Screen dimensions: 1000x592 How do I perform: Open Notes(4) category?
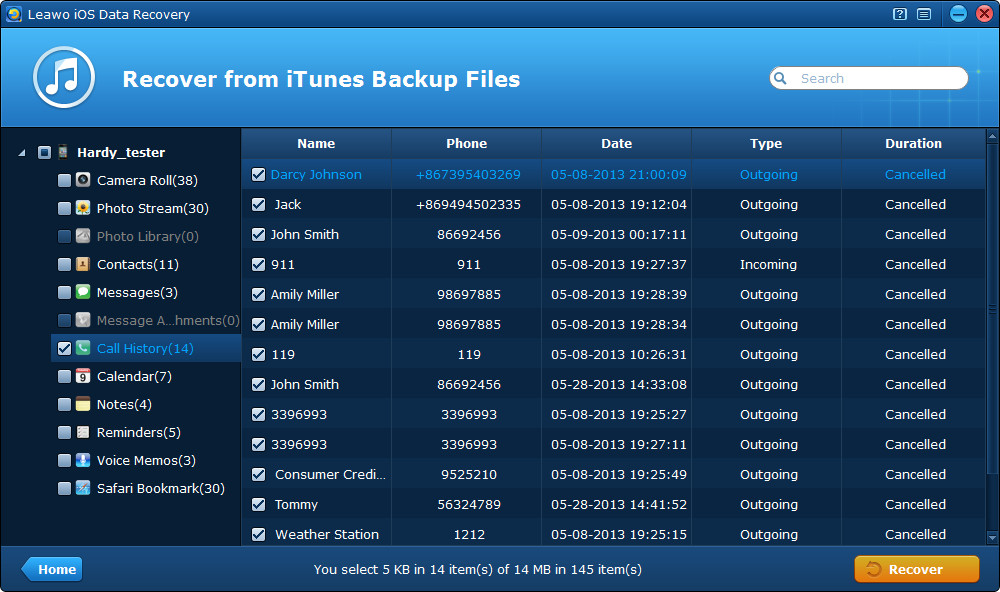(124, 404)
